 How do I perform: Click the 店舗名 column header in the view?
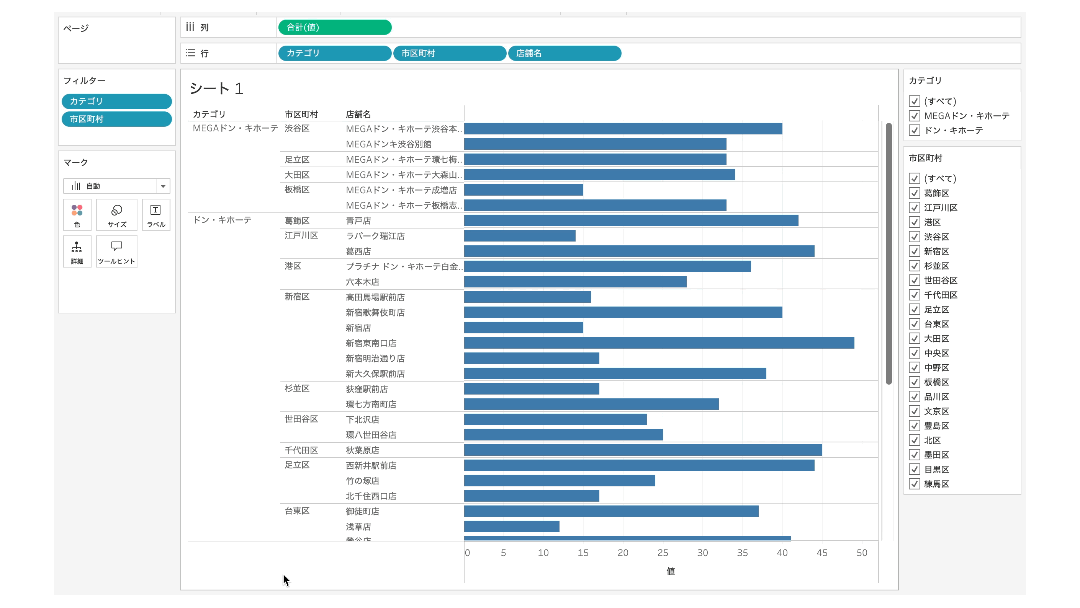tap(358, 114)
